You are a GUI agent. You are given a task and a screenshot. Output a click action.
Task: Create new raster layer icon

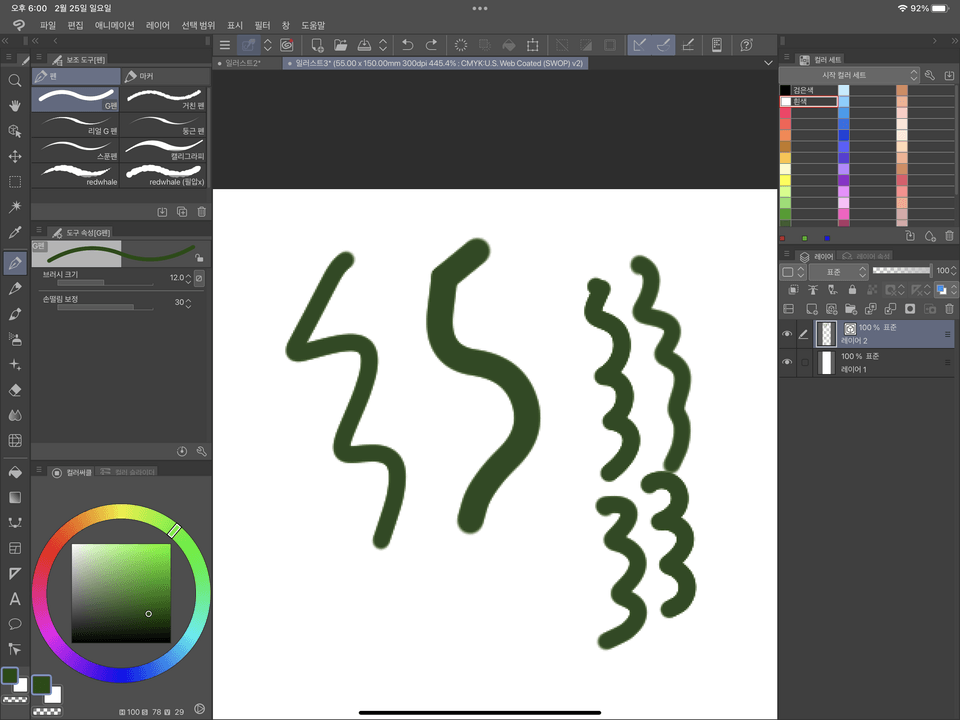click(x=811, y=309)
